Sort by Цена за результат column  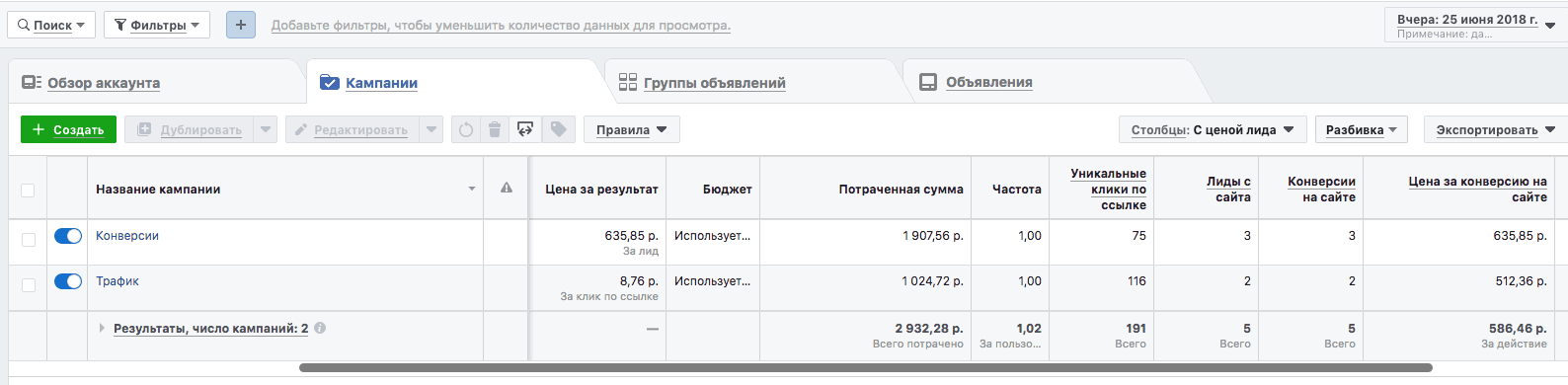tap(601, 189)
